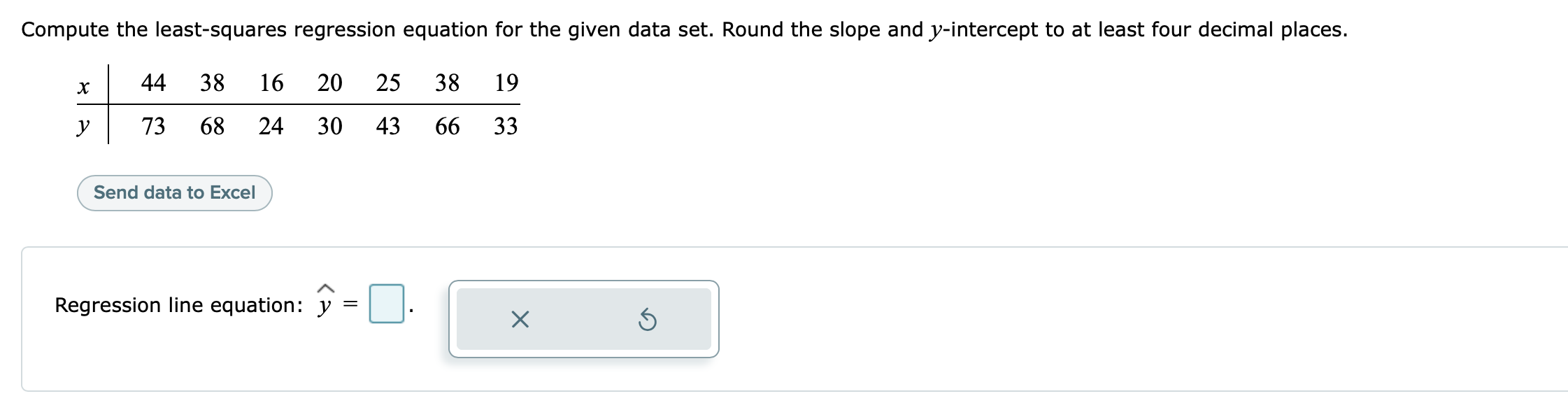Click the clear icon beside the undo icon
The image size is (1568, 417).
[x=520, y=319]
